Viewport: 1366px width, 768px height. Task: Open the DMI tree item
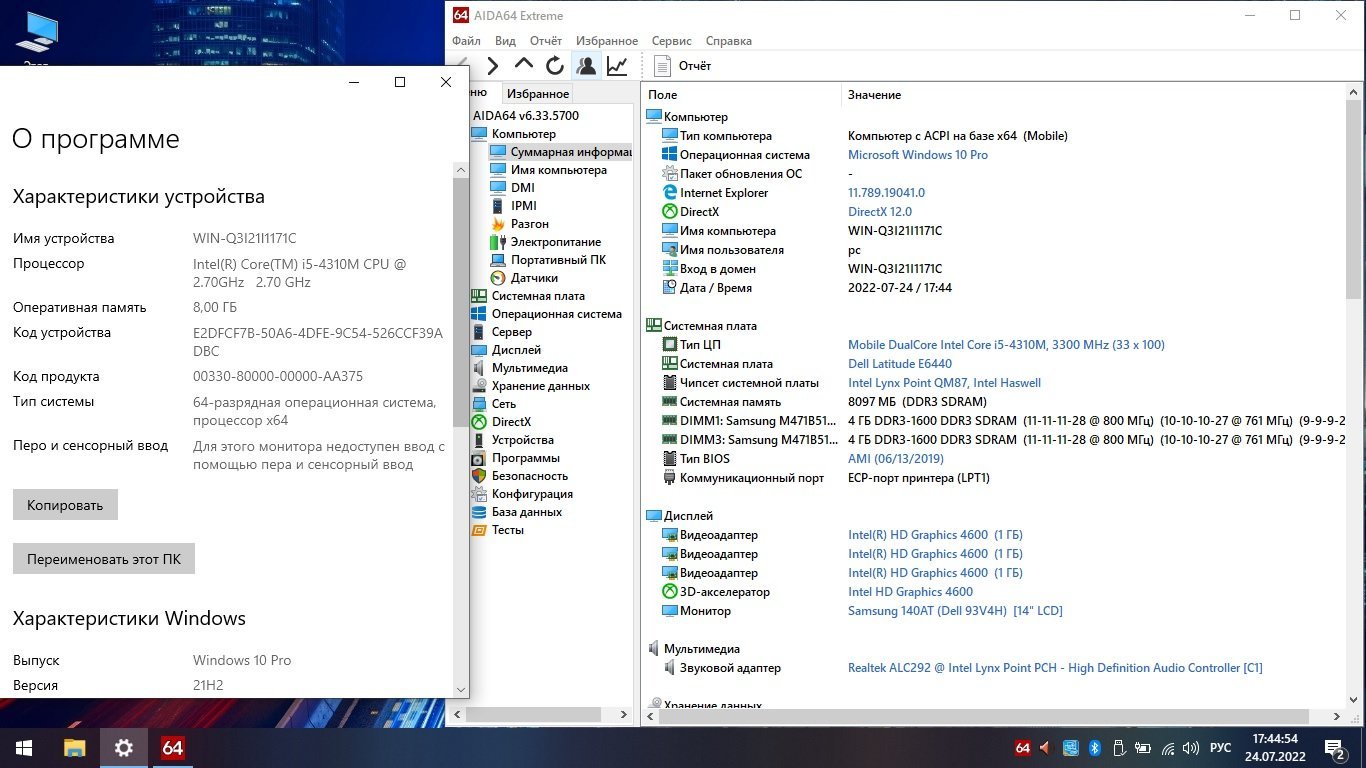click(513, 188)
